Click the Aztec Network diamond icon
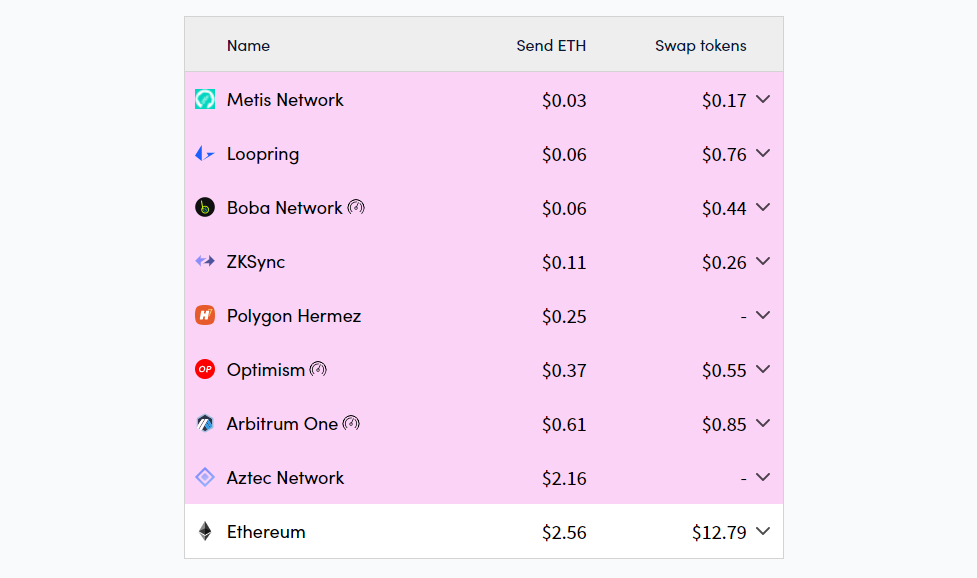The image size is (977, 578). click(205, 478)
